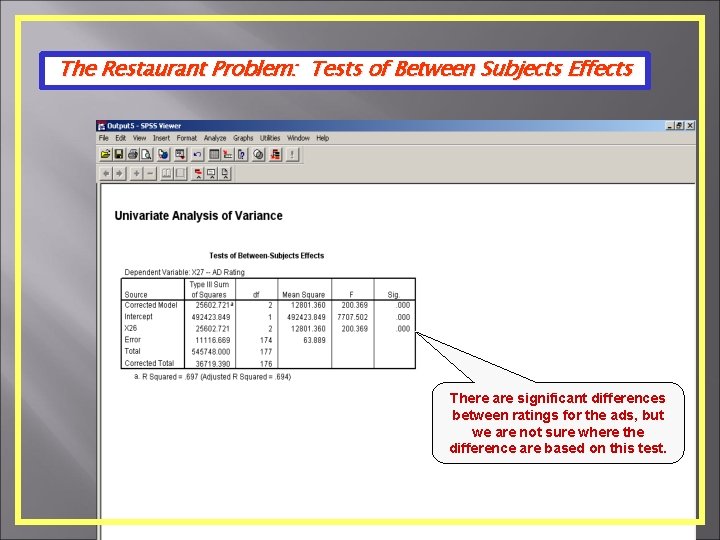Click the Export globe toolbar icon

pyautogui.click(x=163, y=155)
